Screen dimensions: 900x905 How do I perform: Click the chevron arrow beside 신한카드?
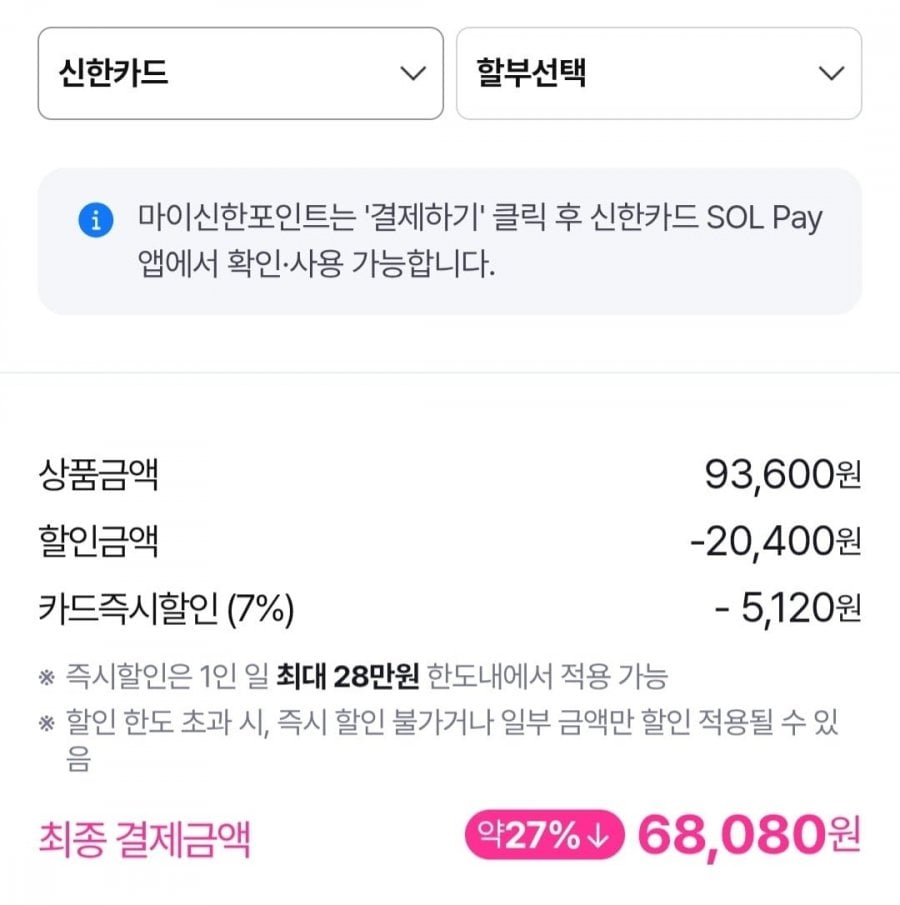coord(412,73)
